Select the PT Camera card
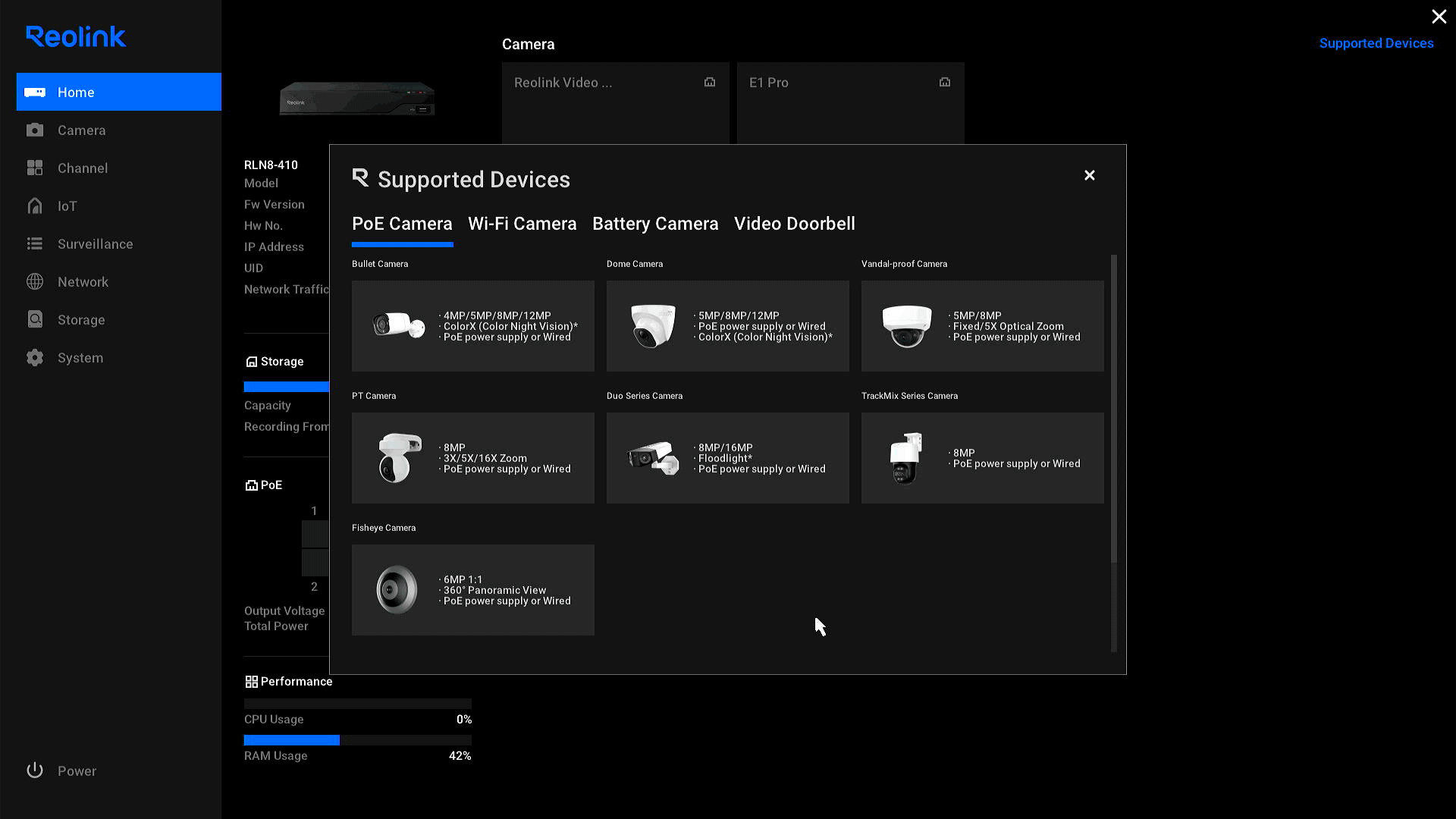Viewport: 1456px width, 819px height. click(x=473, y=458)
